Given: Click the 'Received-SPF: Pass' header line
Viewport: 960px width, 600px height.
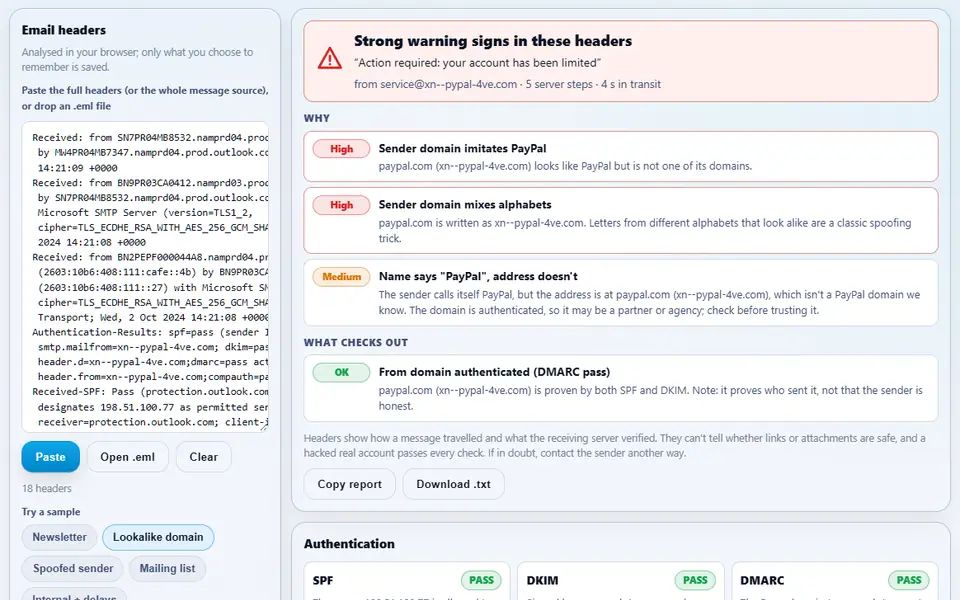Looking at the screenshot, I should pyautogui.click(x=150, y=392).
